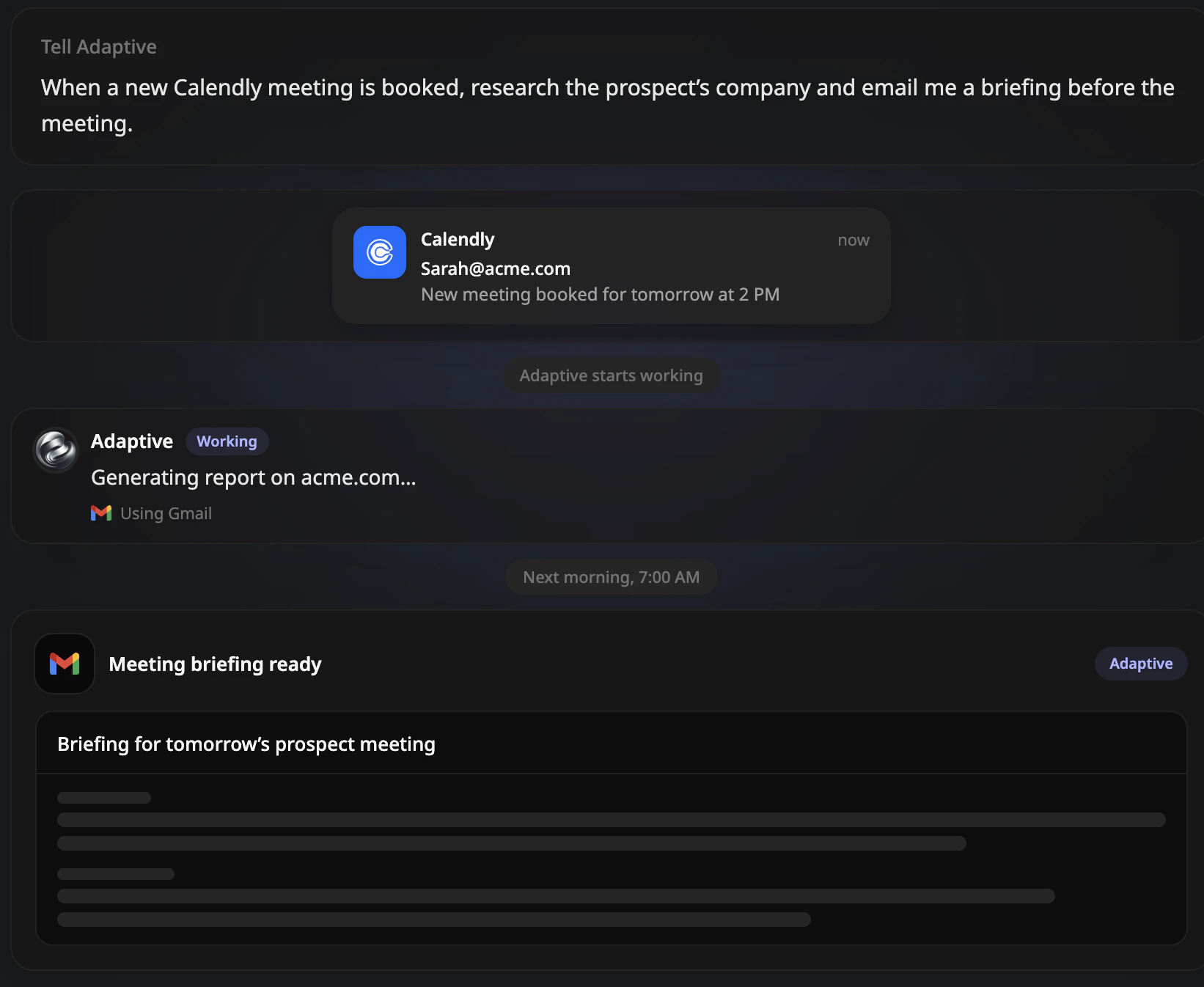The width and height of the screenshot is (1204, 987).
Task: Click the Using Gmail label
Action: point(166,513)
